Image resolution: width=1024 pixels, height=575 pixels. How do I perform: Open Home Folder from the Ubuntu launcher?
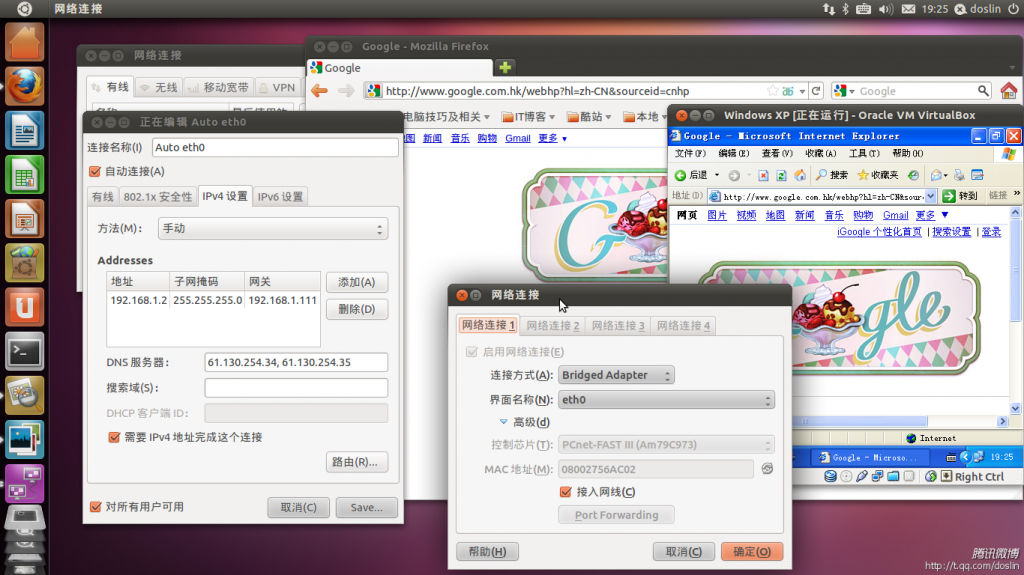click(25, 42)
